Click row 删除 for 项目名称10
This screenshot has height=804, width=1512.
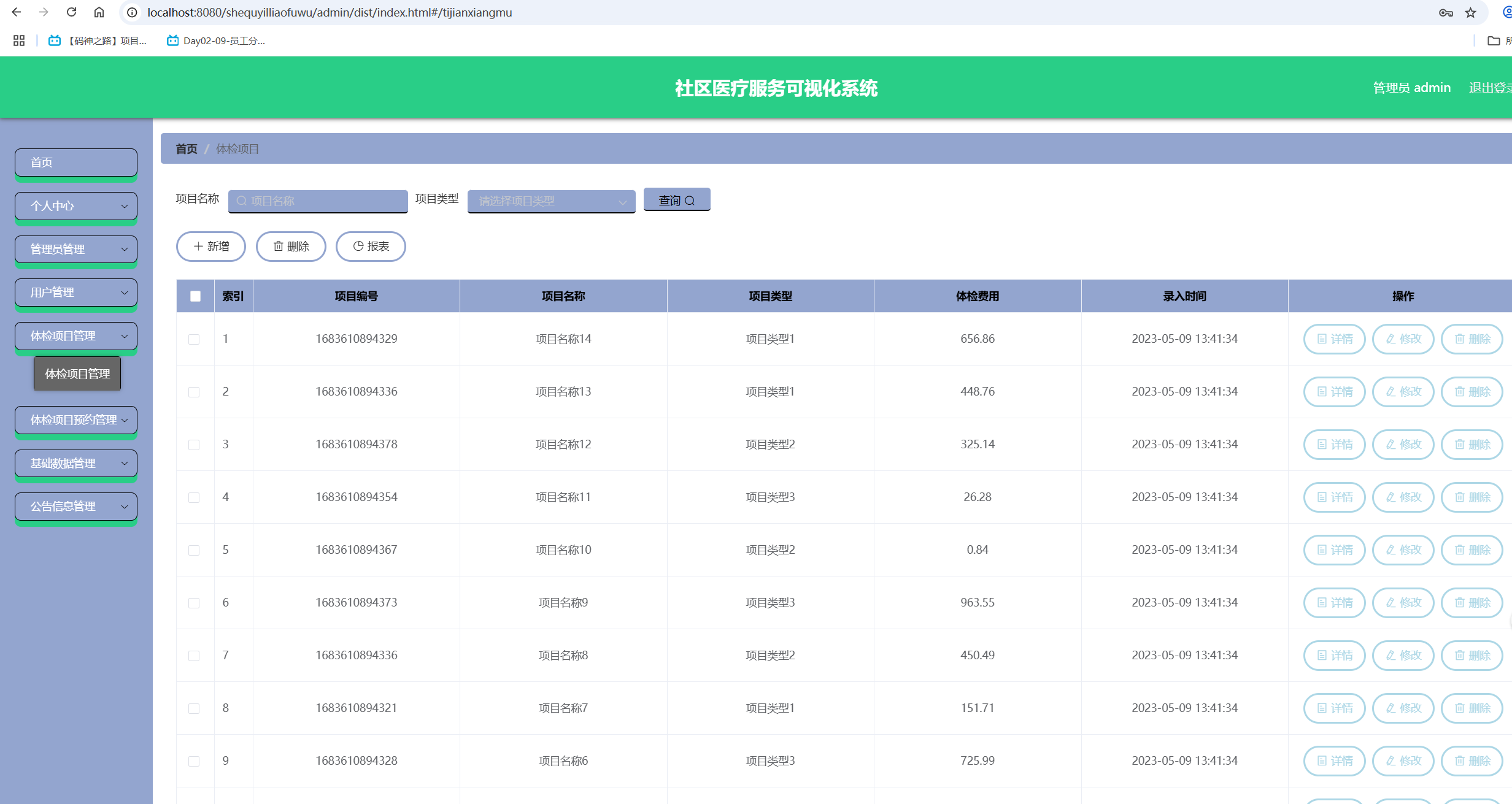(1472, 550)
